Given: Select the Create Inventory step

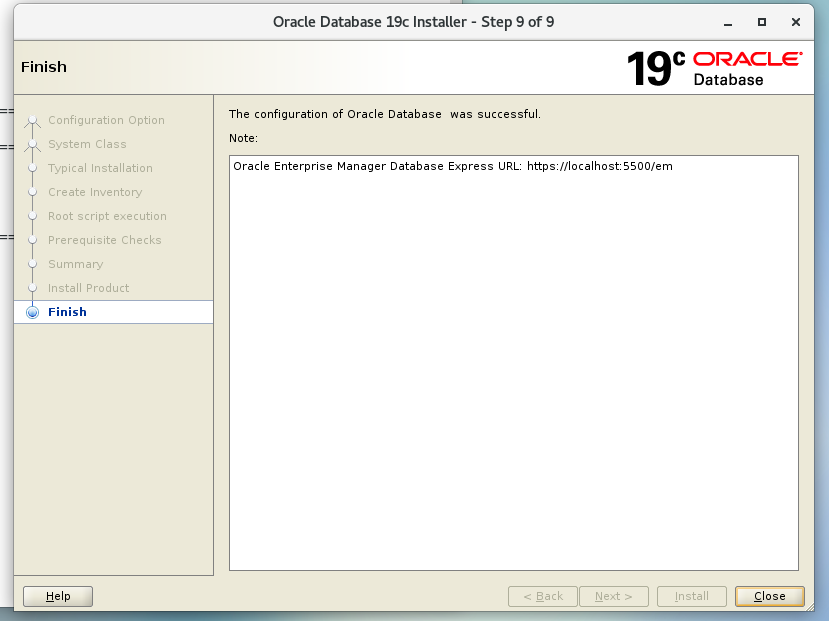Looking at the screenshot, I should [95, 192].
